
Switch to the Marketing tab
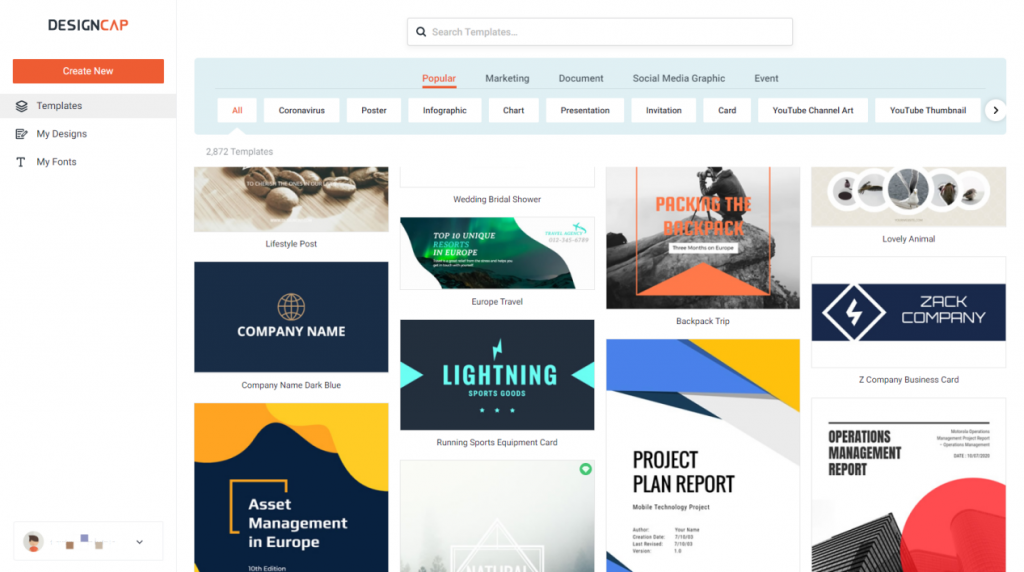pyautogui.click(x=507, y=78)
